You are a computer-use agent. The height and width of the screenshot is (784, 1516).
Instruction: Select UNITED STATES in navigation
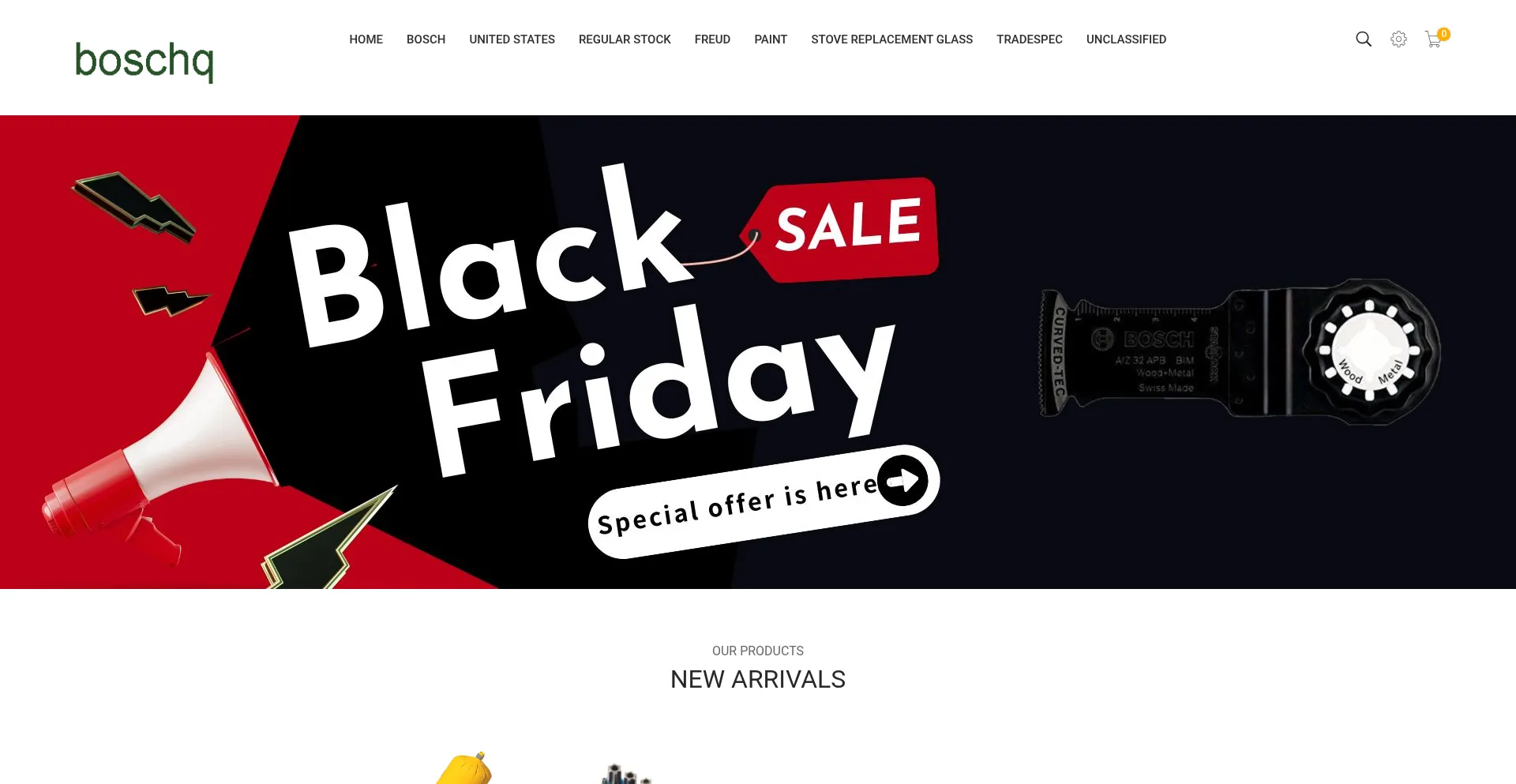[512, 39]
